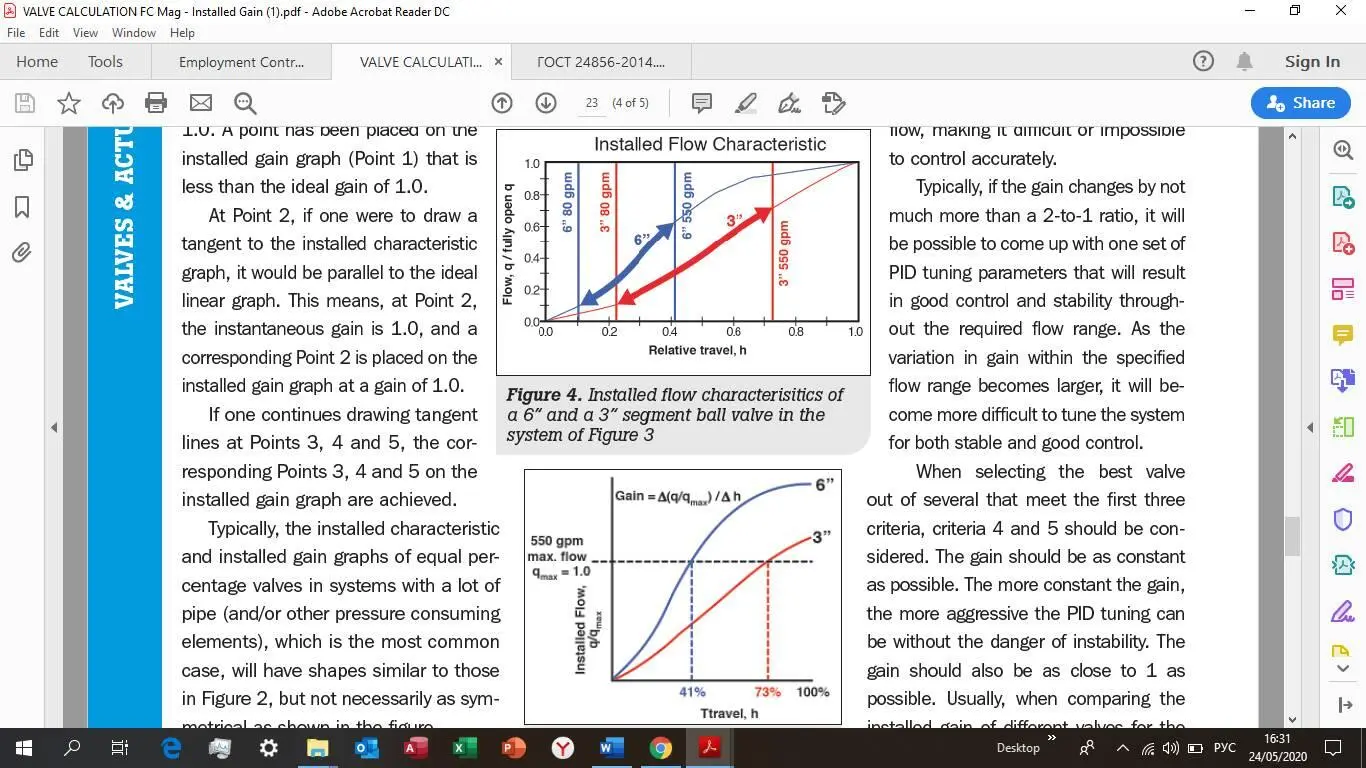
Task: Click the blue Share button
Action: pyautogui.click(x=1300, y=103)
